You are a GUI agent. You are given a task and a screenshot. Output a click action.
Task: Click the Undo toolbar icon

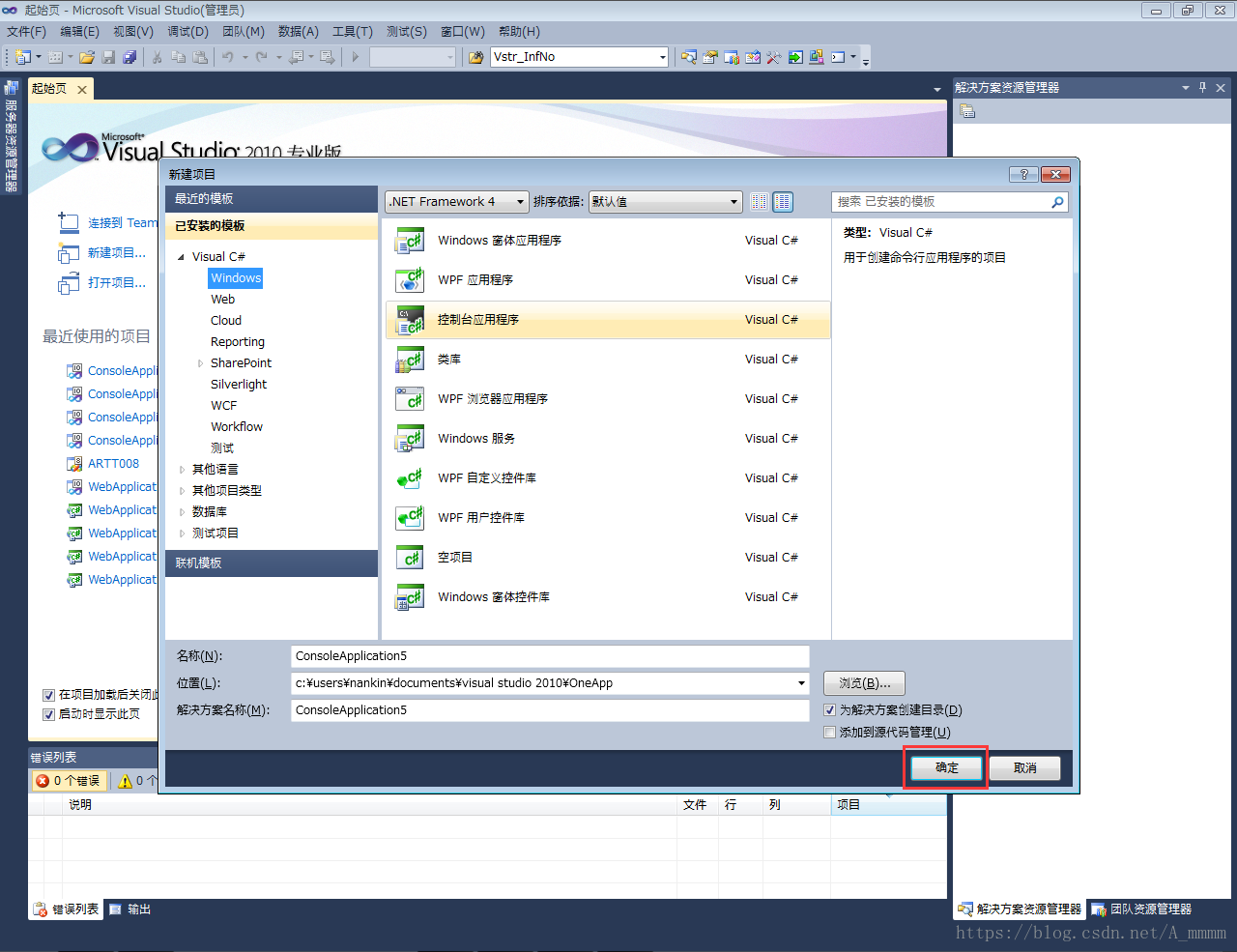click(227, 57)
